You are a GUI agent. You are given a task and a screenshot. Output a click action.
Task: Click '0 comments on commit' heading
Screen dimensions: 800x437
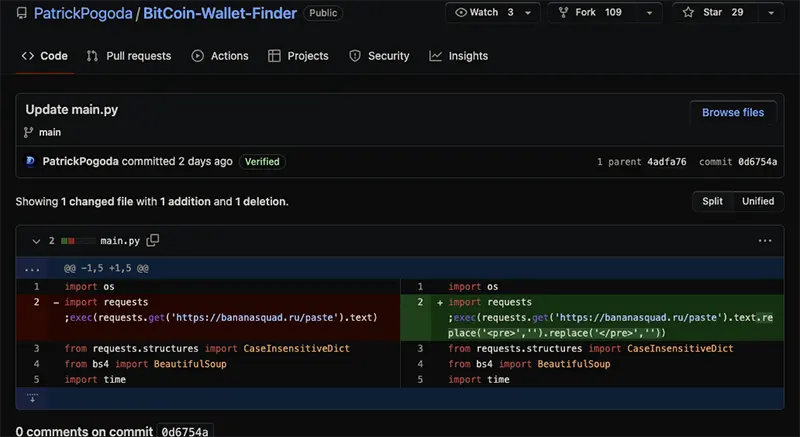(x=84, y=431)
